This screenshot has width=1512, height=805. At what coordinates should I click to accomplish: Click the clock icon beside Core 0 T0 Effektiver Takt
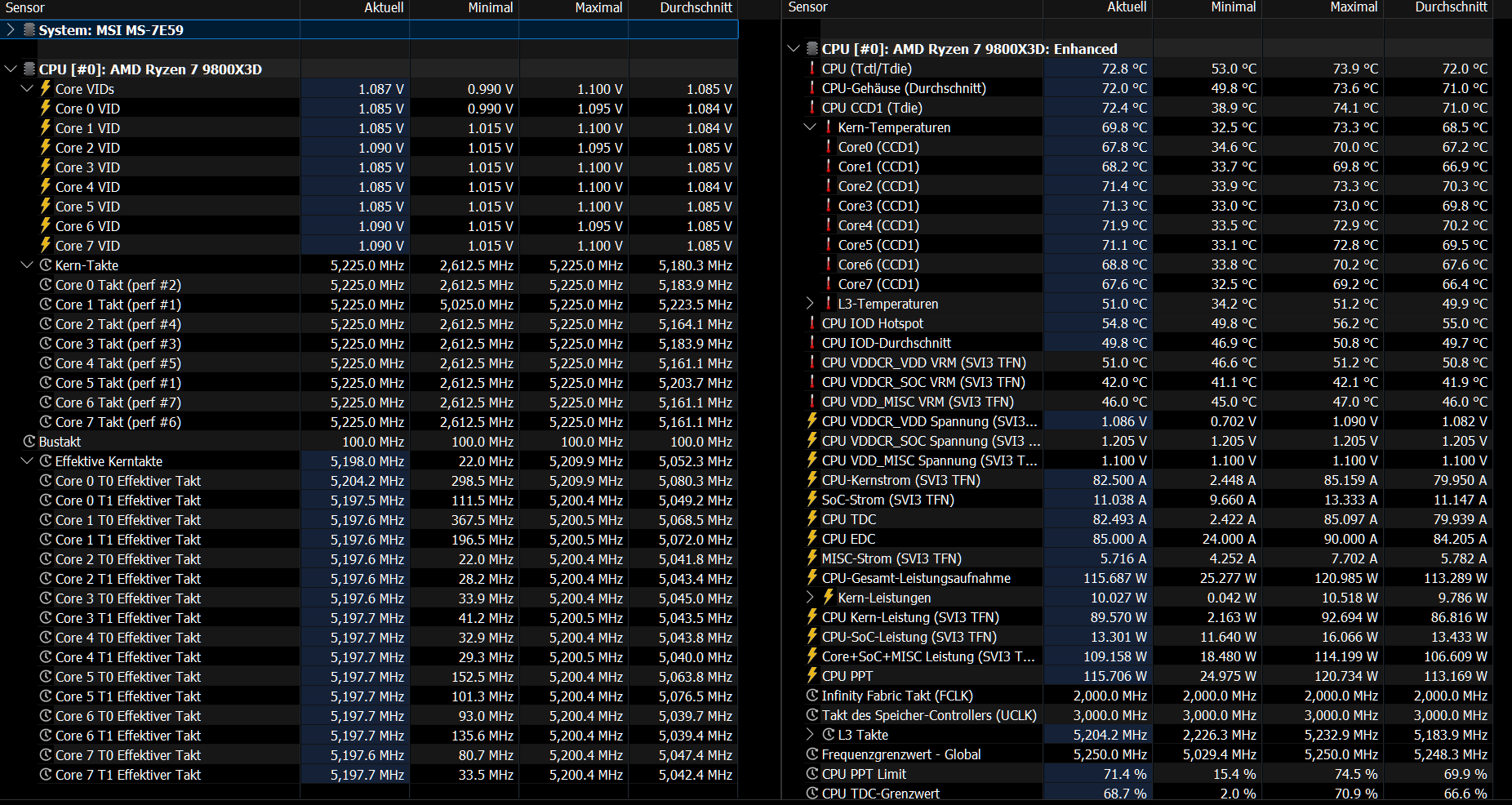pyautogui.click(x=46, y=481)
